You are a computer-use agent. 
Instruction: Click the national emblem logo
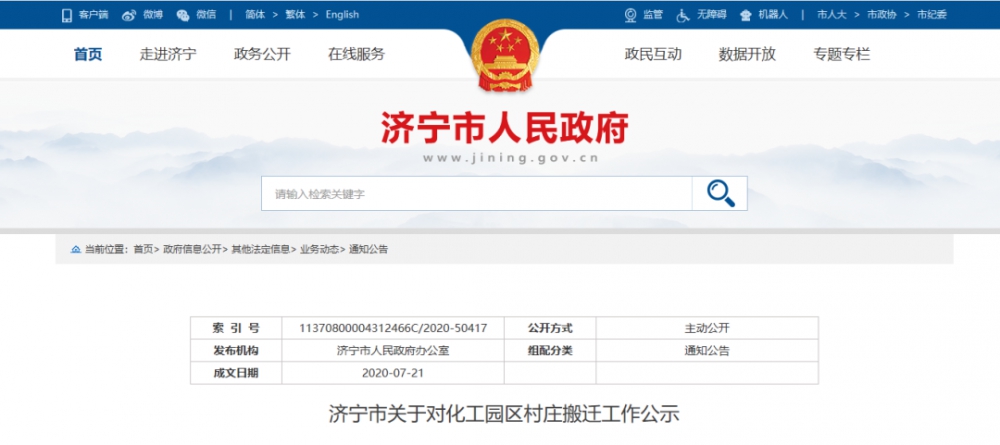coord(505,55)
